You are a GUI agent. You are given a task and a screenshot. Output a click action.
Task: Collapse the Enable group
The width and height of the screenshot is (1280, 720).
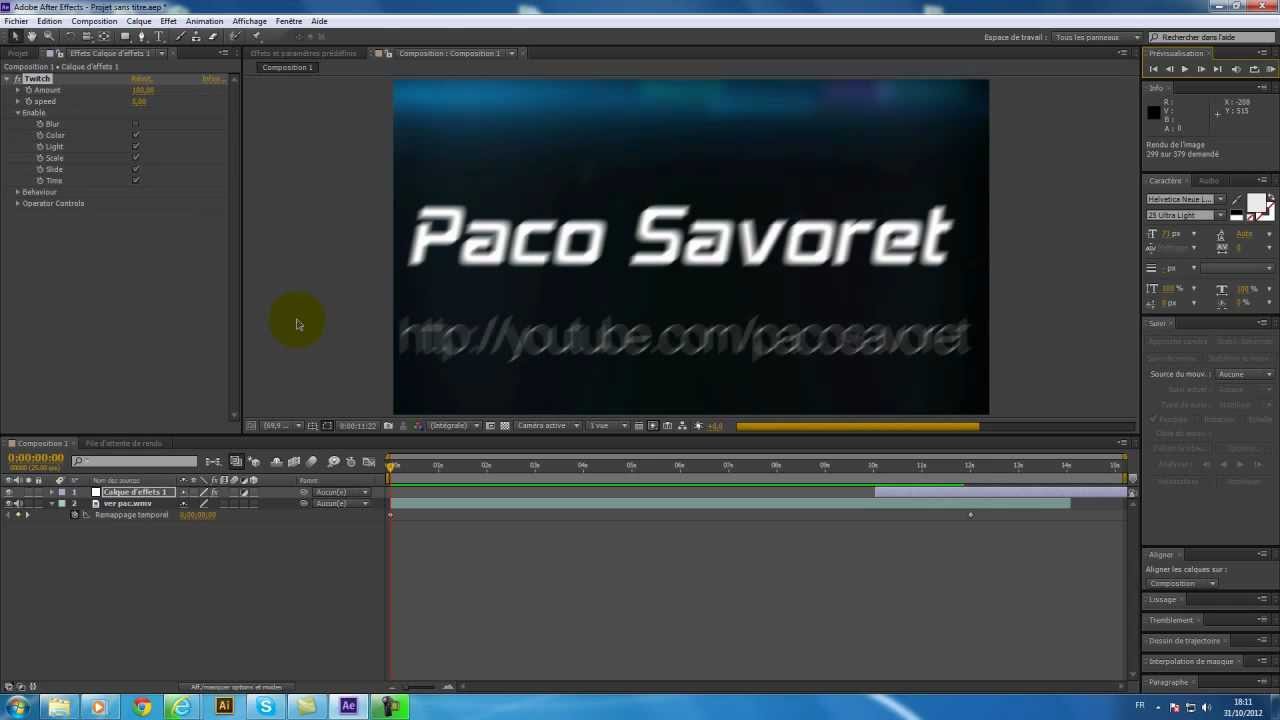coord(18,113)
